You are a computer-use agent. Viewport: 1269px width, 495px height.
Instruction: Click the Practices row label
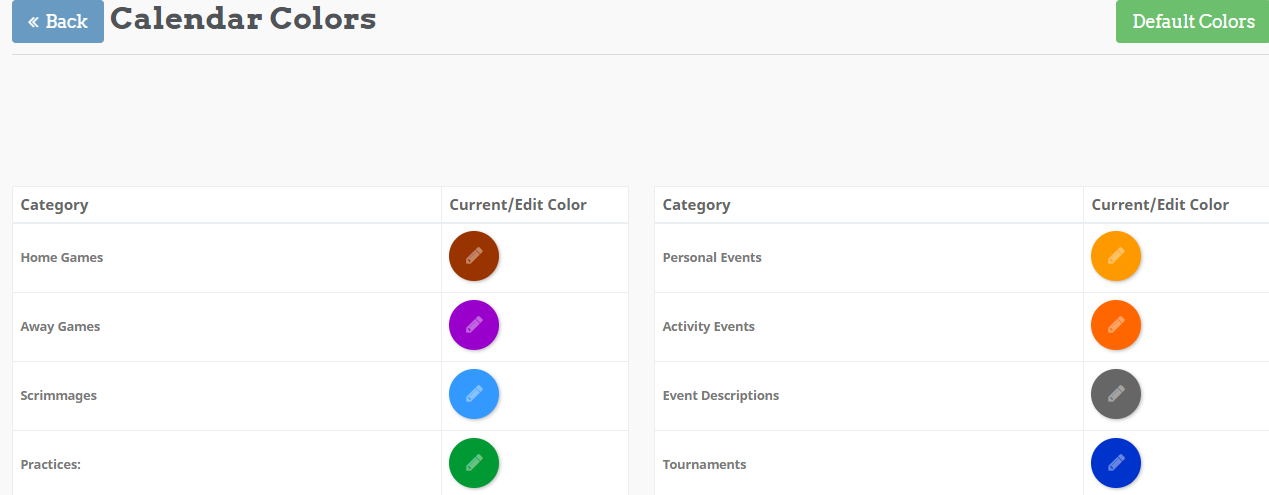(51, 464)
